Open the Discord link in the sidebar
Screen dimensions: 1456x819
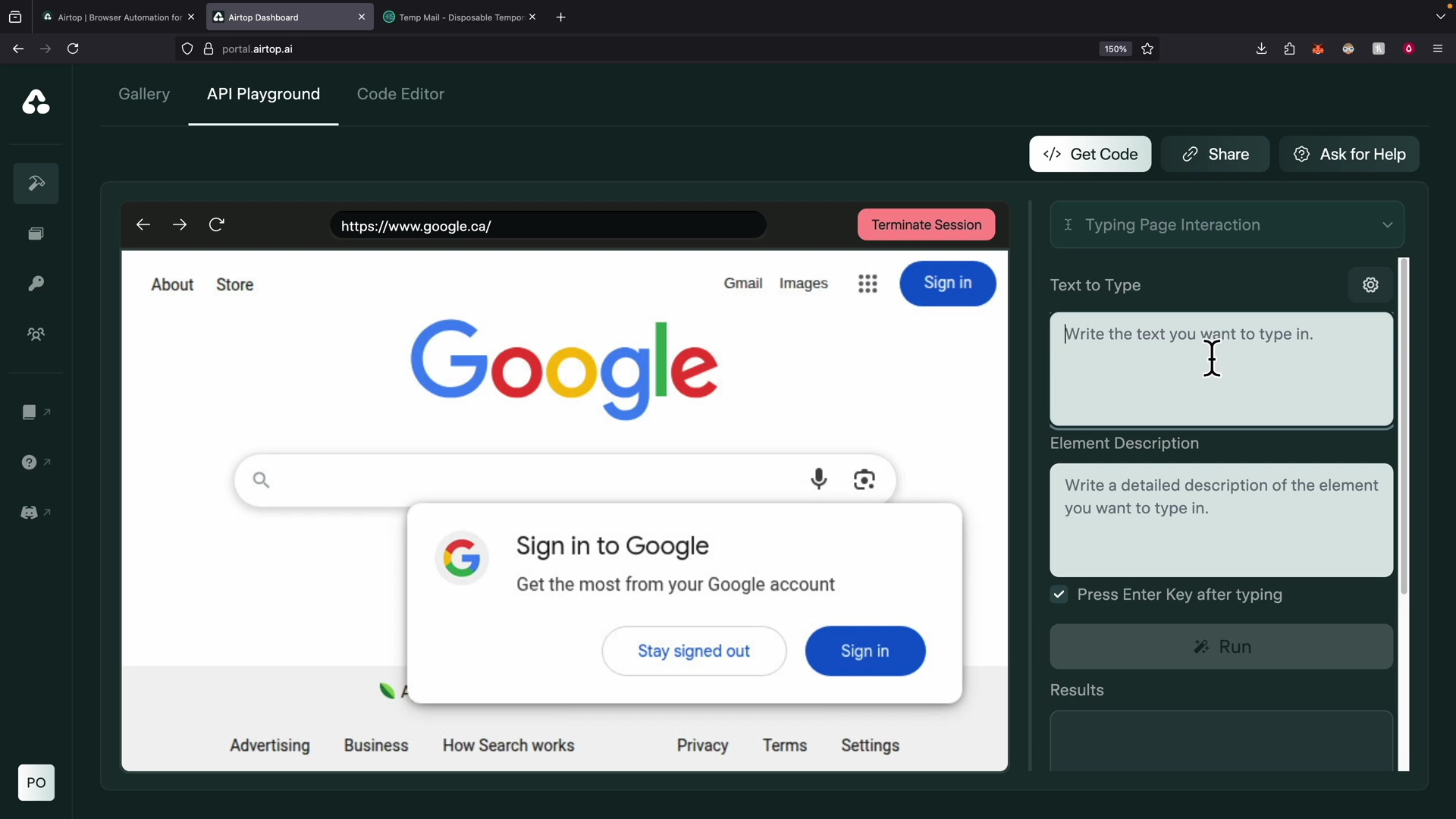(x=30, y=513)
